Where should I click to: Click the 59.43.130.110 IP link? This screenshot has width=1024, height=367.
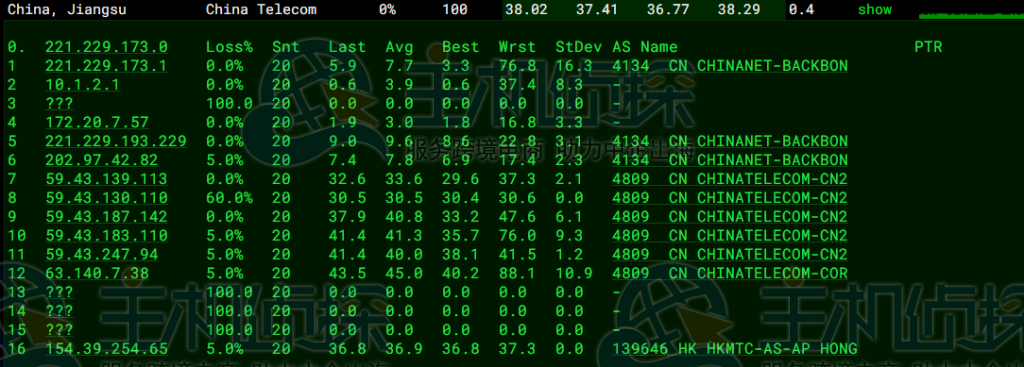tap(106, 198)
